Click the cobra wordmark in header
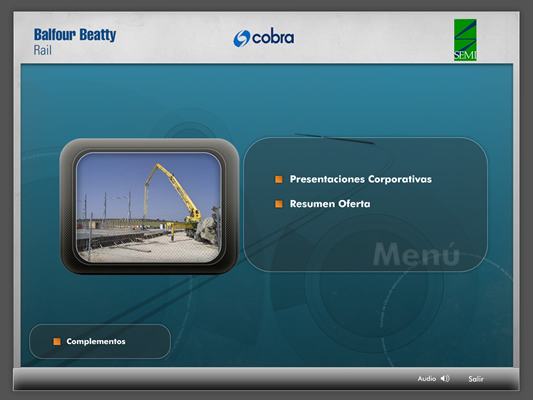Screen dimensions: 533x400 pyautogui.click(x=273, y=37)
